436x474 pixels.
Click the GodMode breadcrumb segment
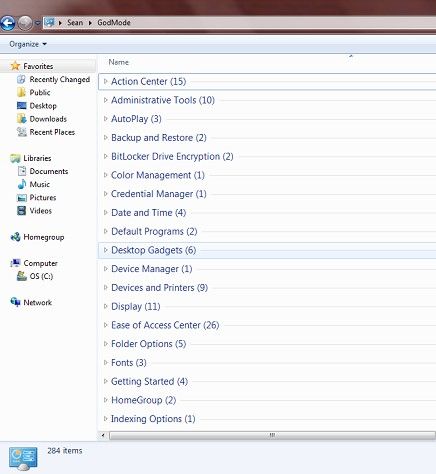tap(114, 23)
